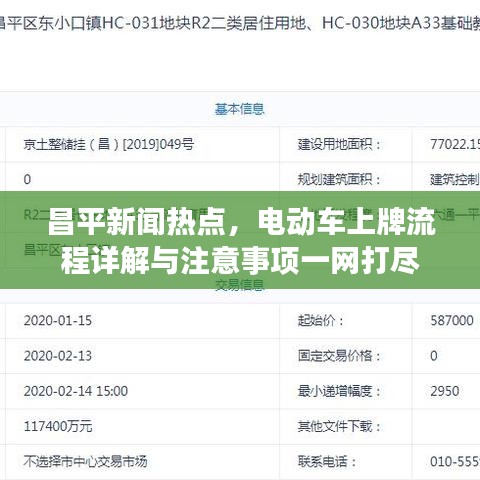This screenshot has width=480, height=480.
Task: Click the 2950 minimum increment value
Action: (445, 391)
